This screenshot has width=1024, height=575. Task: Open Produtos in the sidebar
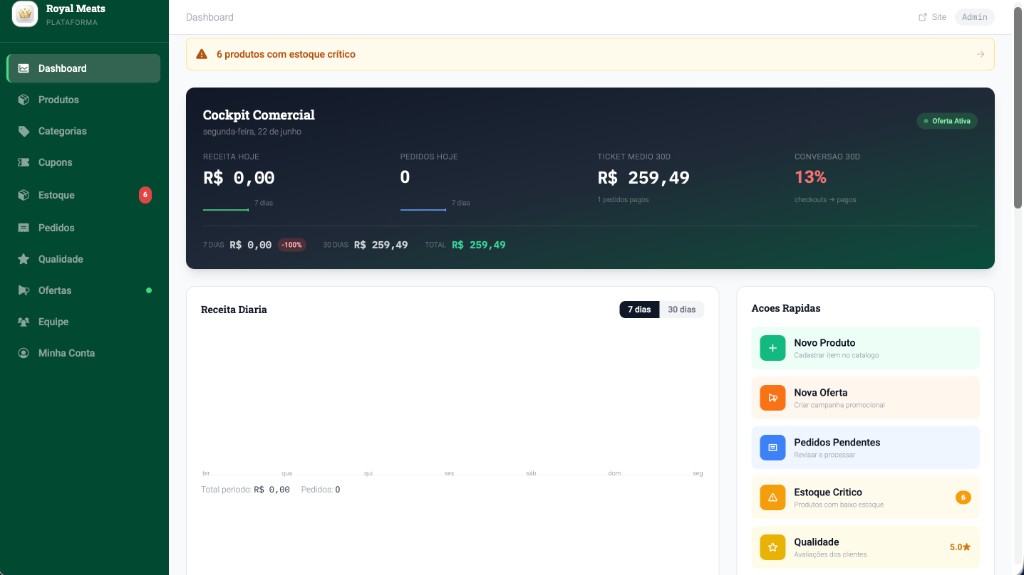click(83, 99)
